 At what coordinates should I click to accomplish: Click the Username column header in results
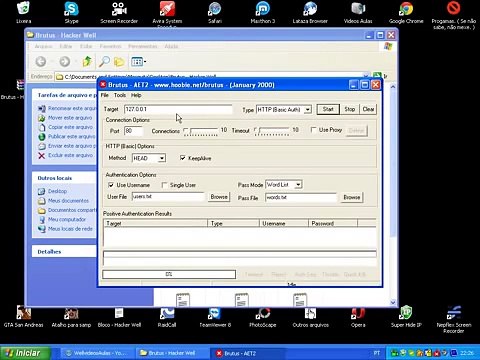[x=284, y=223]
